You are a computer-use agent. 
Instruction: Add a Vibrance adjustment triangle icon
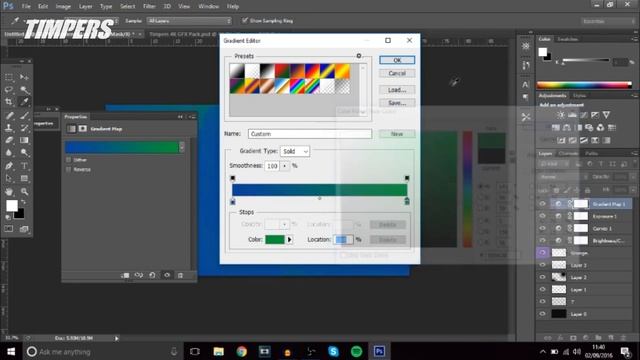tap(607, 115)
